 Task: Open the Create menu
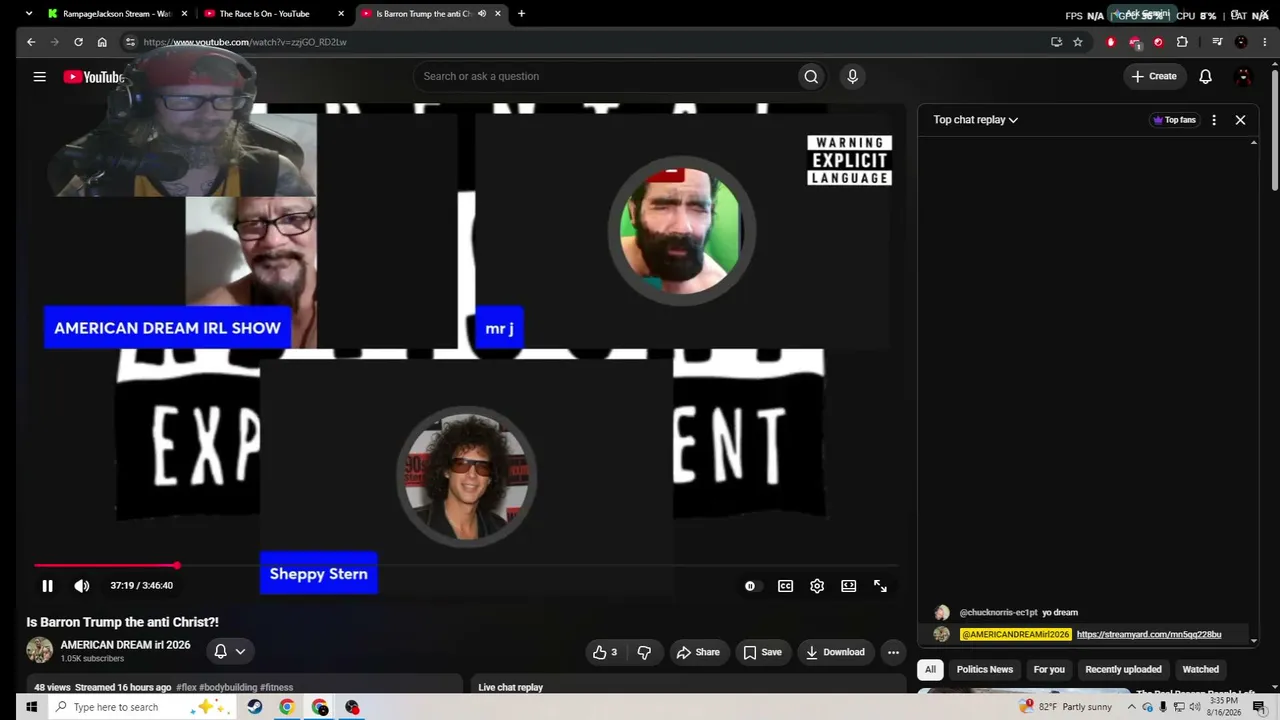pyautogui.click(x=1154, y=76)
